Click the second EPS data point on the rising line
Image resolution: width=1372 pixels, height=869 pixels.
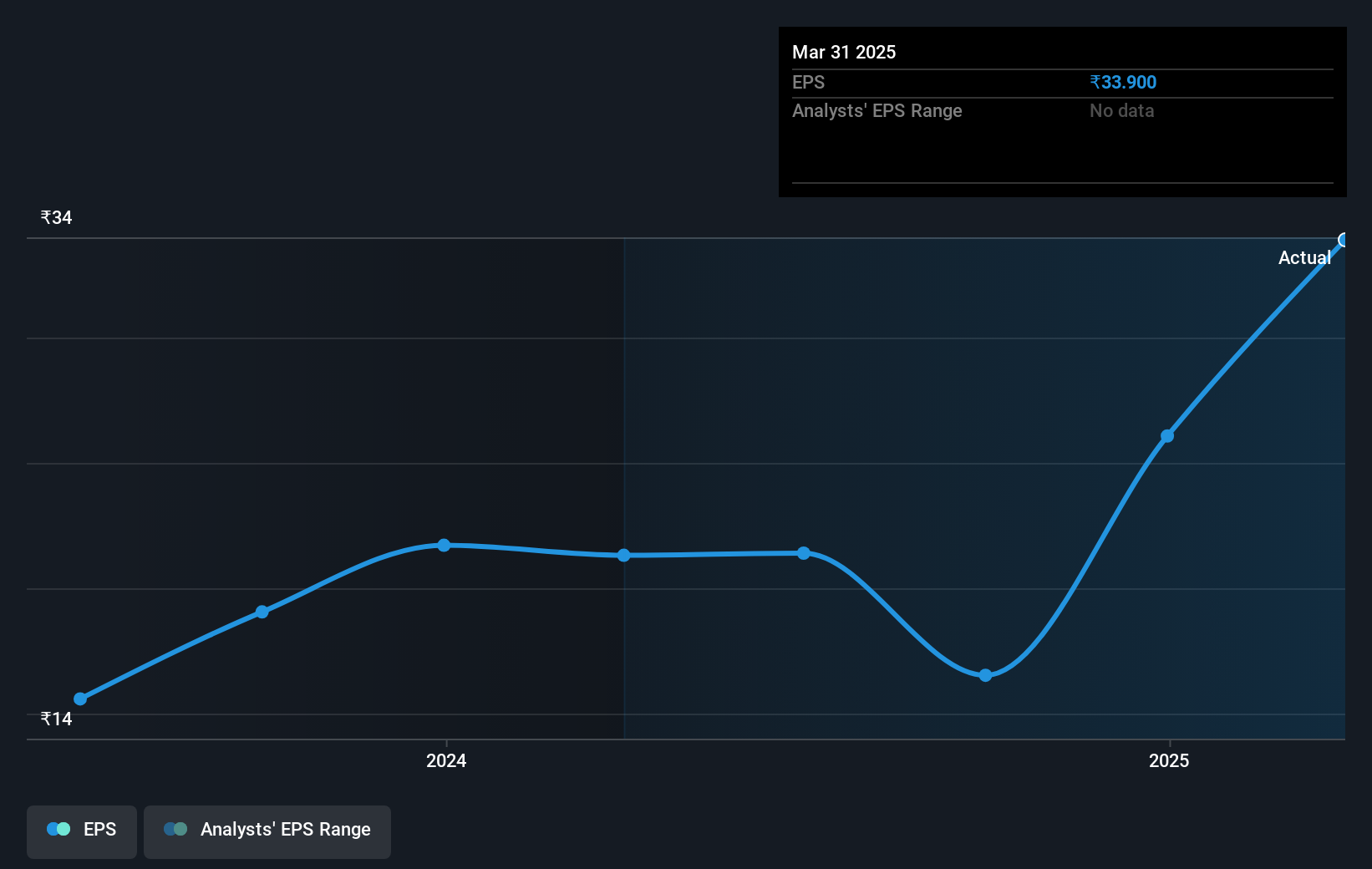click(262, 612)
